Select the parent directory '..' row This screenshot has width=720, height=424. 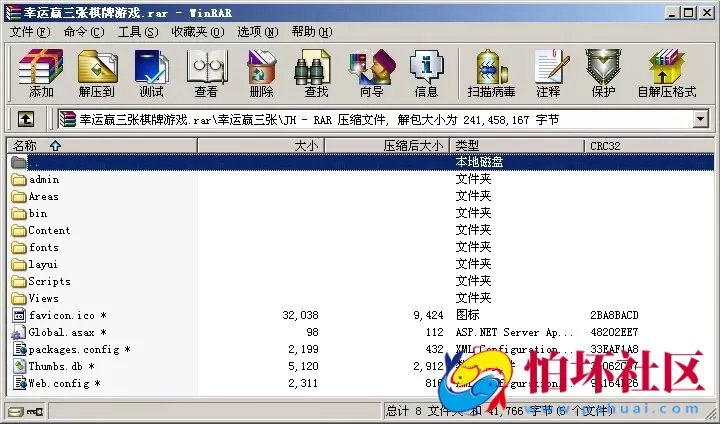tap(360, 162)
